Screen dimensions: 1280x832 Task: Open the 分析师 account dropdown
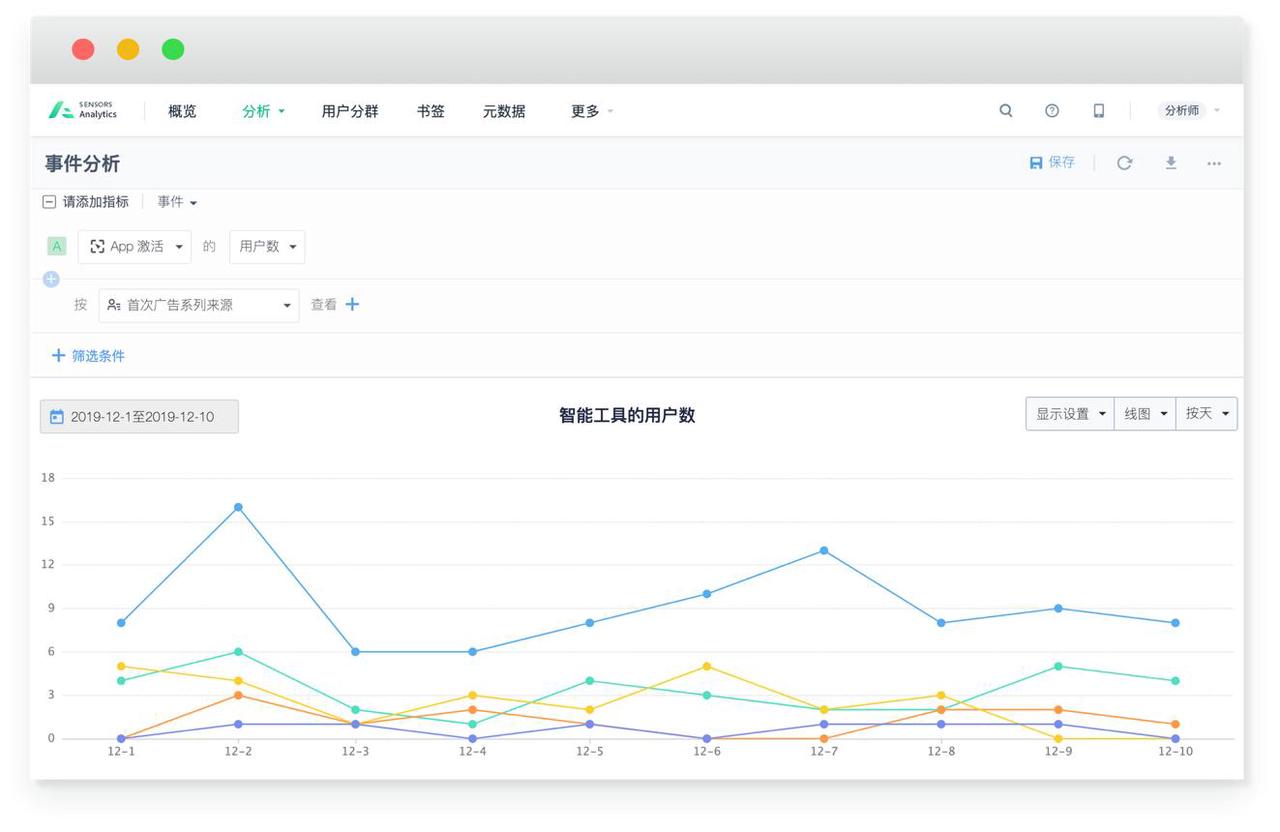coord(1191,111)
